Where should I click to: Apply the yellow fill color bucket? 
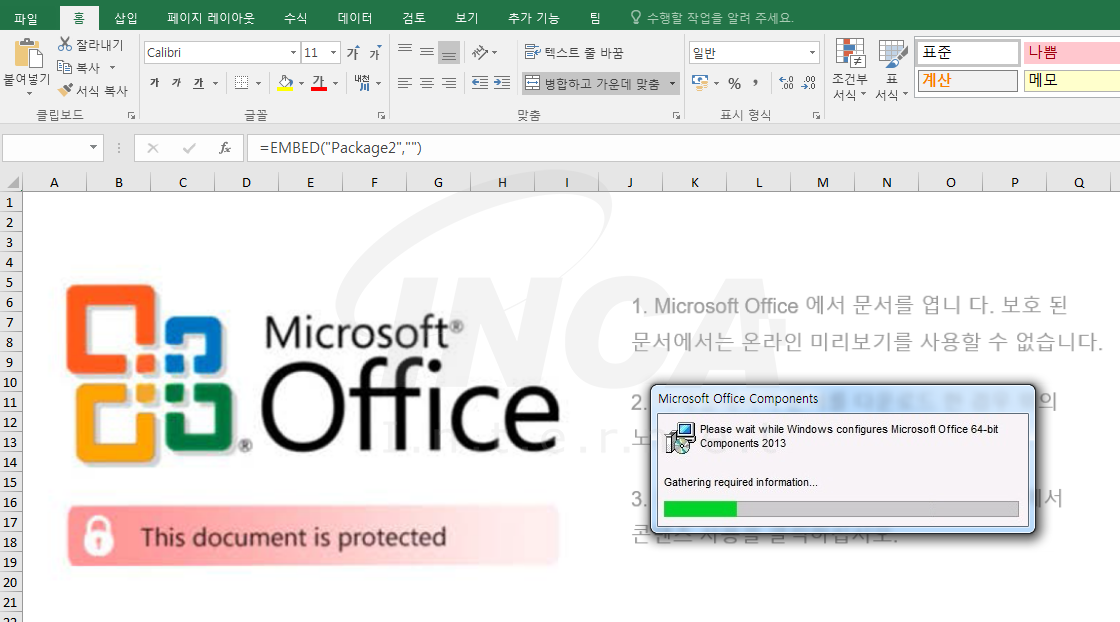click(285, 83)
